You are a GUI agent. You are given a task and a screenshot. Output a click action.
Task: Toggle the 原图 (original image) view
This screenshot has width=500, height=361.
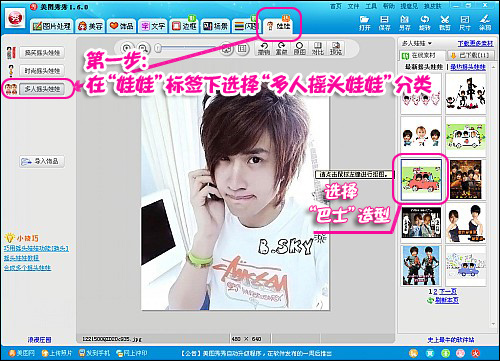click(299, 49)
